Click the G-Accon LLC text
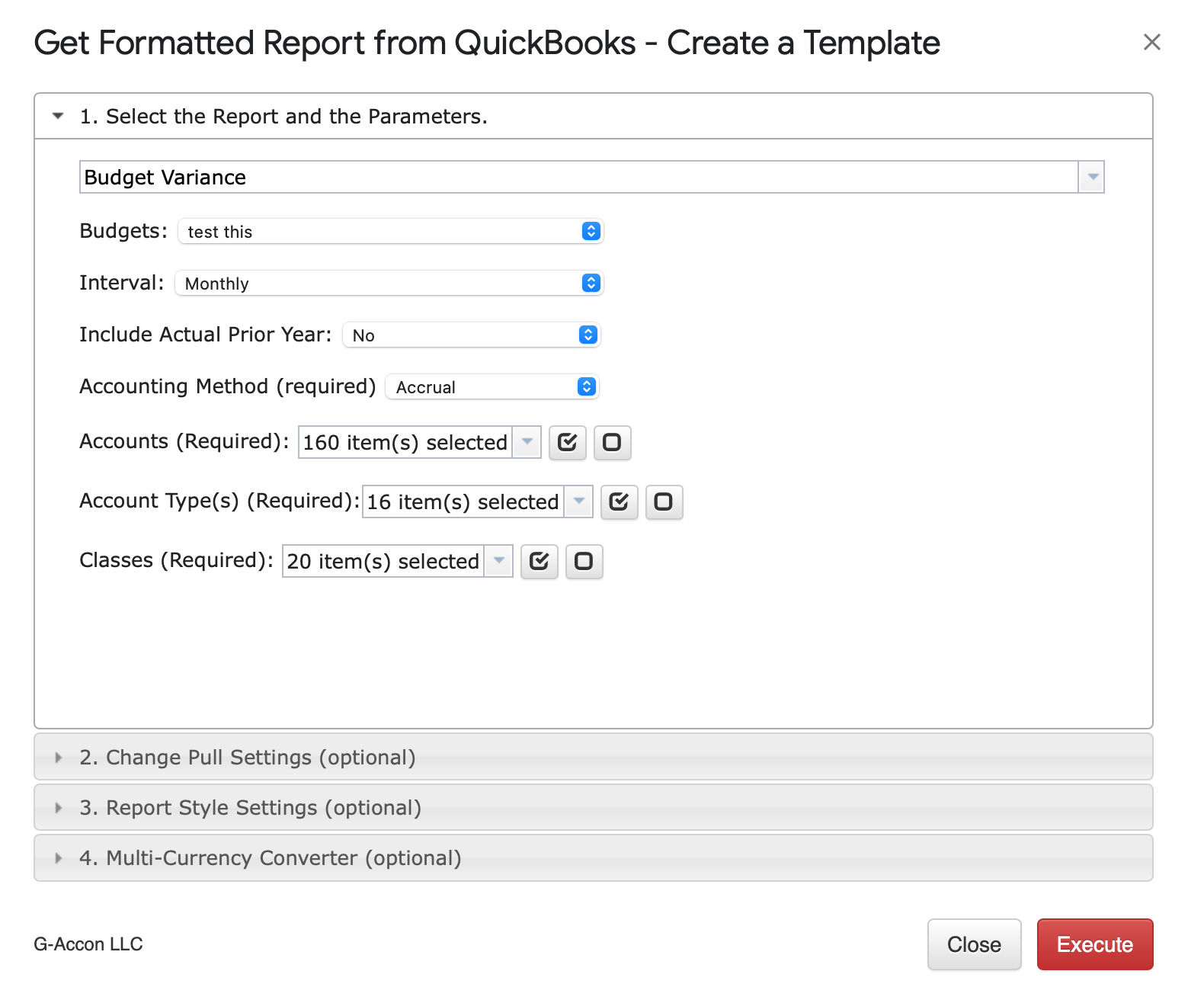This screenshot has height=1003, width=1204. 88,944
